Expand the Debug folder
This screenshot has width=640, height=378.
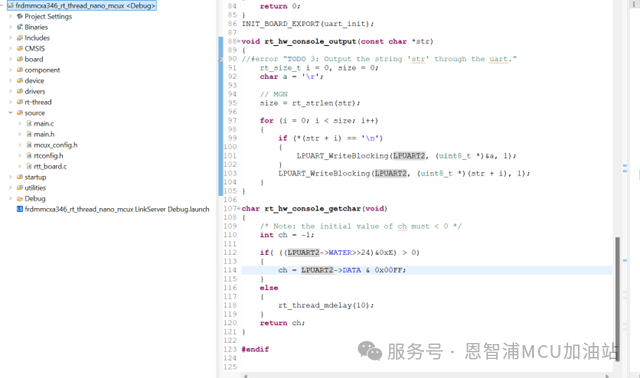click(11, 198)
